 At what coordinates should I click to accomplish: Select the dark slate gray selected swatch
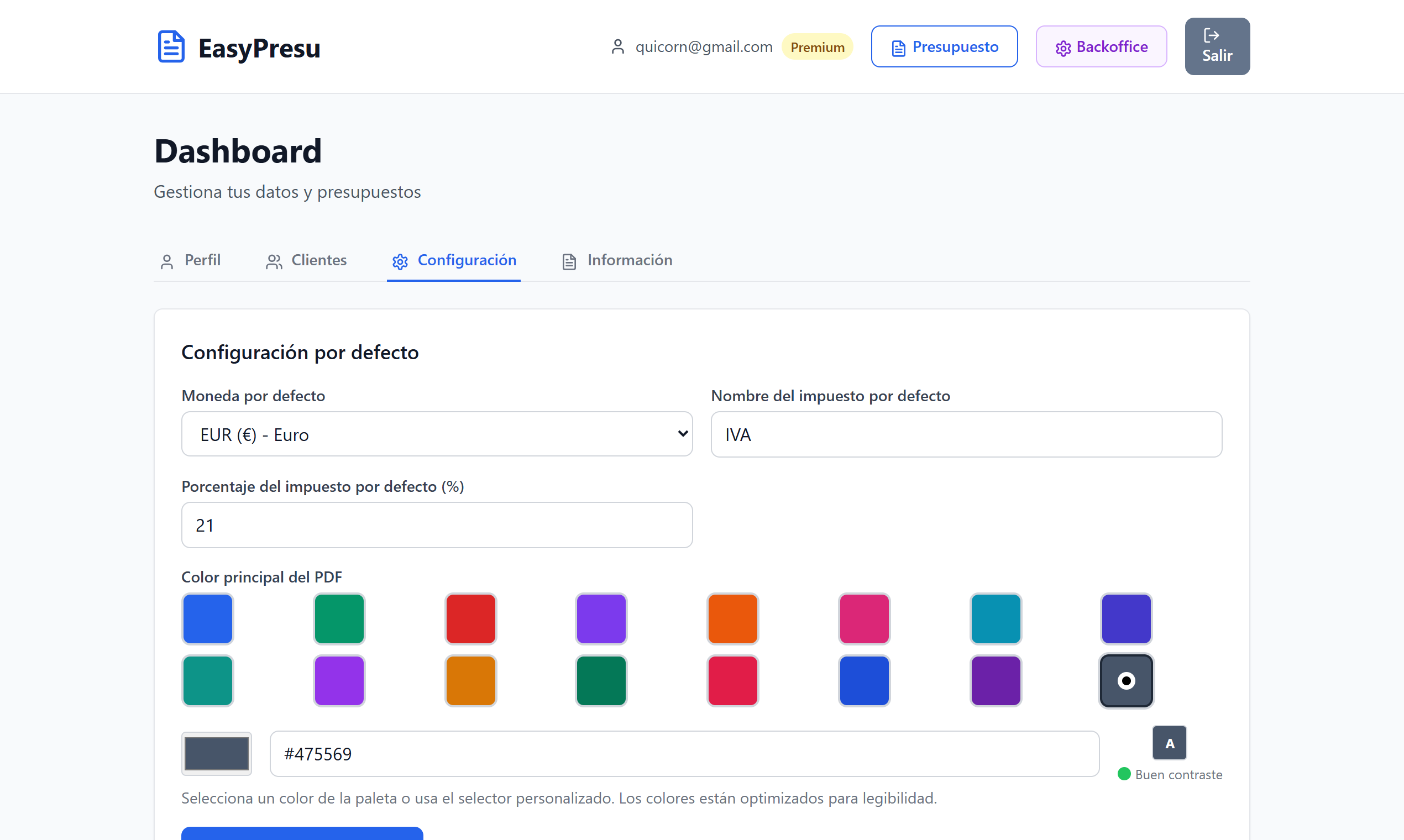pyautogui.click(x=1125, y=680)
